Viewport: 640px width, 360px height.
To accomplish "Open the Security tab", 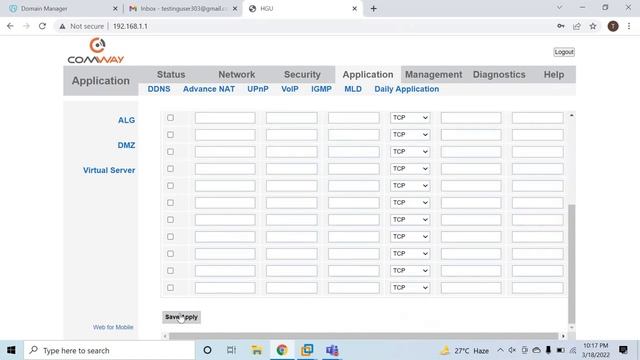I will pyautogui.click(x=302, y=75).
